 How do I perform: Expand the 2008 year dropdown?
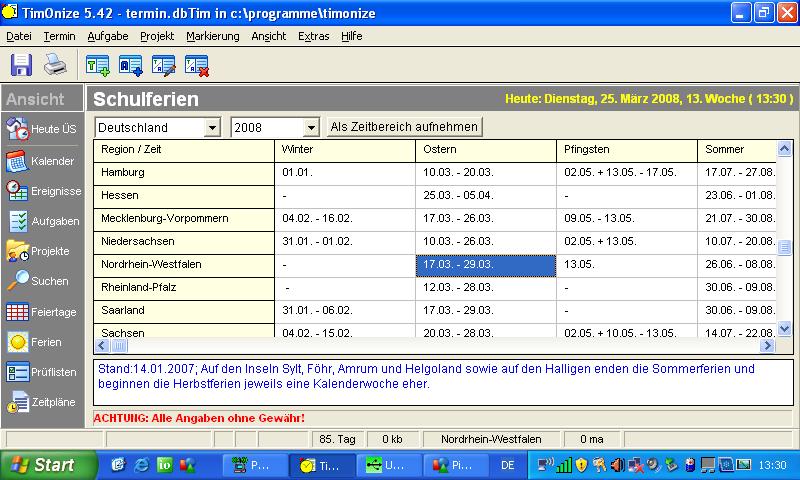tap(311, 128)
